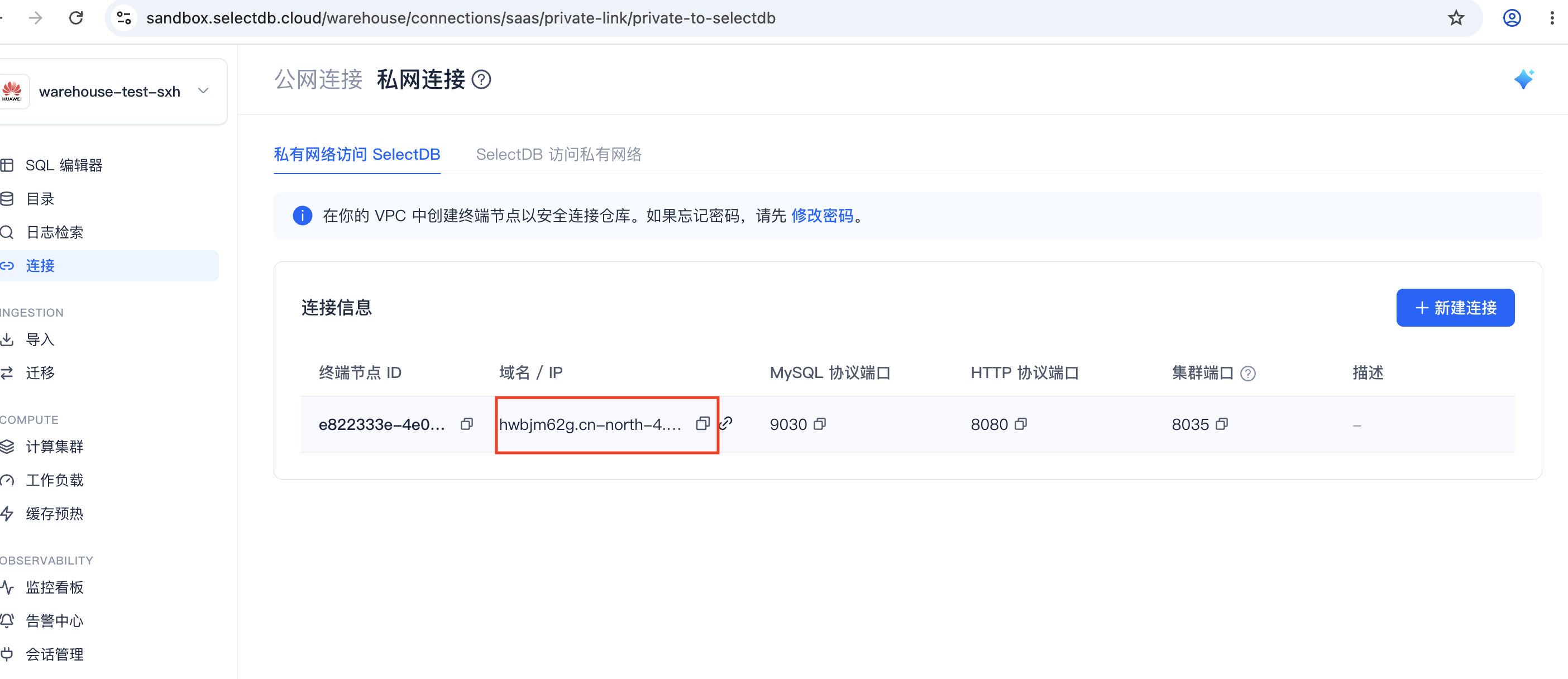This screenshot has width=1568, height=679.
Task: Click domain text hwbjm62g.cn-north-4....
Action: coord(590,424)
